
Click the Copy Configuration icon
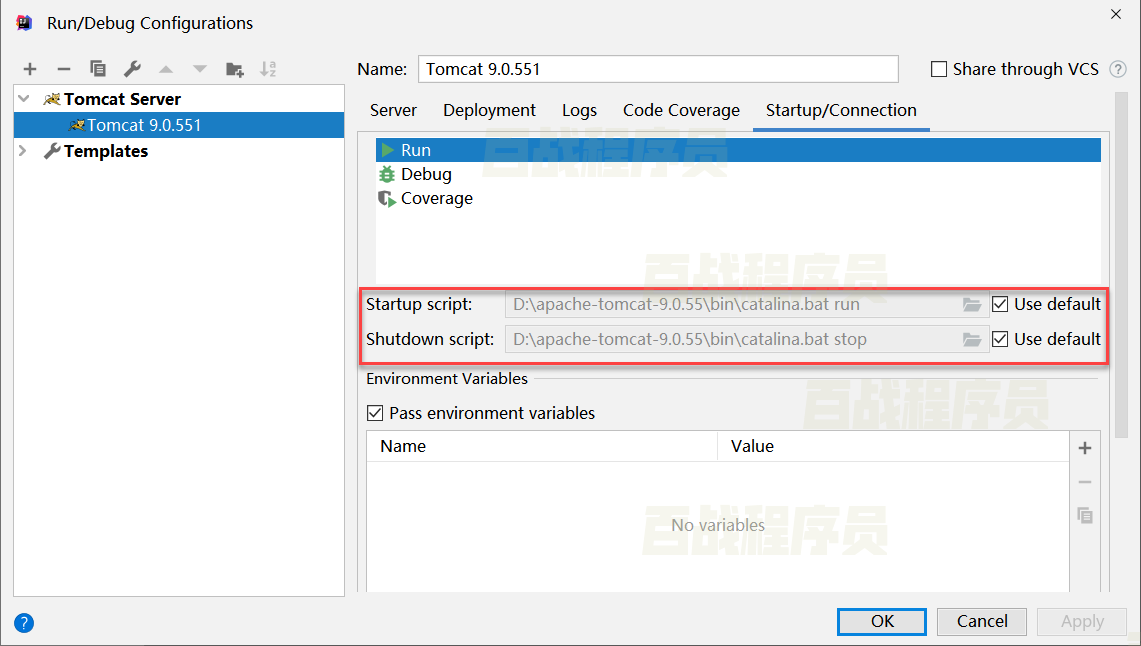coord(98,69)
